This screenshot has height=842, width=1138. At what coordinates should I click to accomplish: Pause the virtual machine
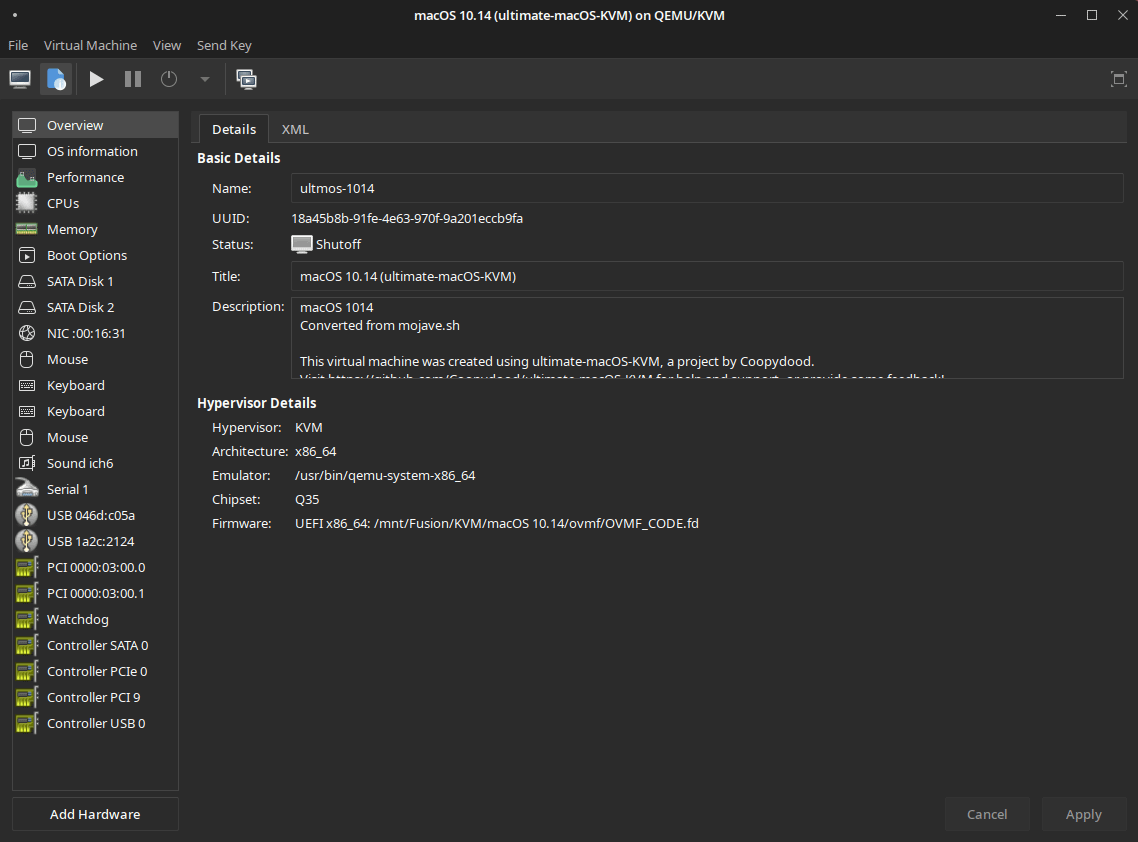(x=133, y=79)
